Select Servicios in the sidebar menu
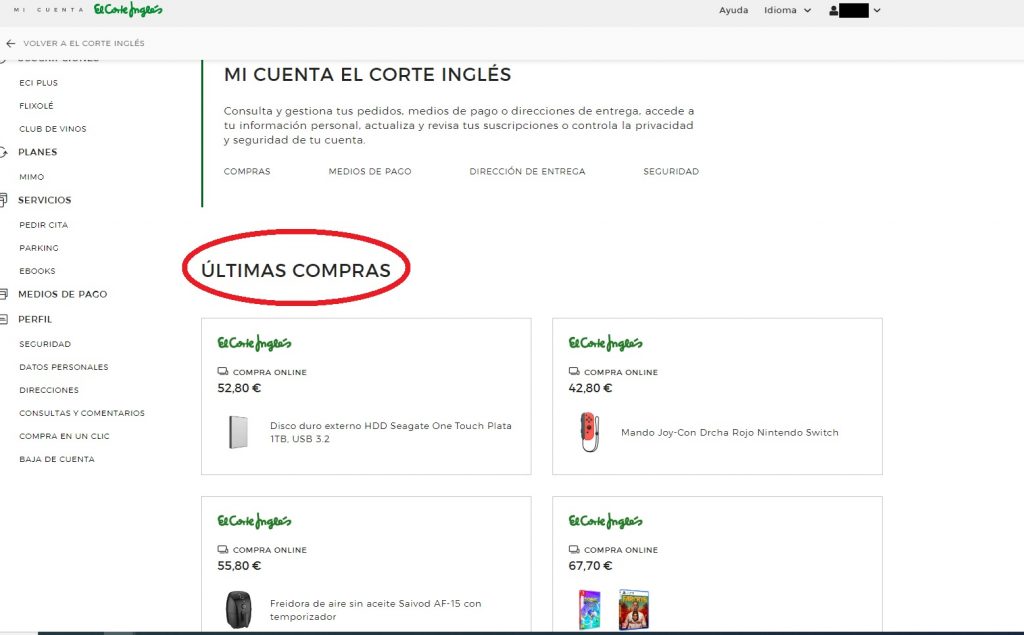Viewport: 1024px width, 635px height. (44, 200)
